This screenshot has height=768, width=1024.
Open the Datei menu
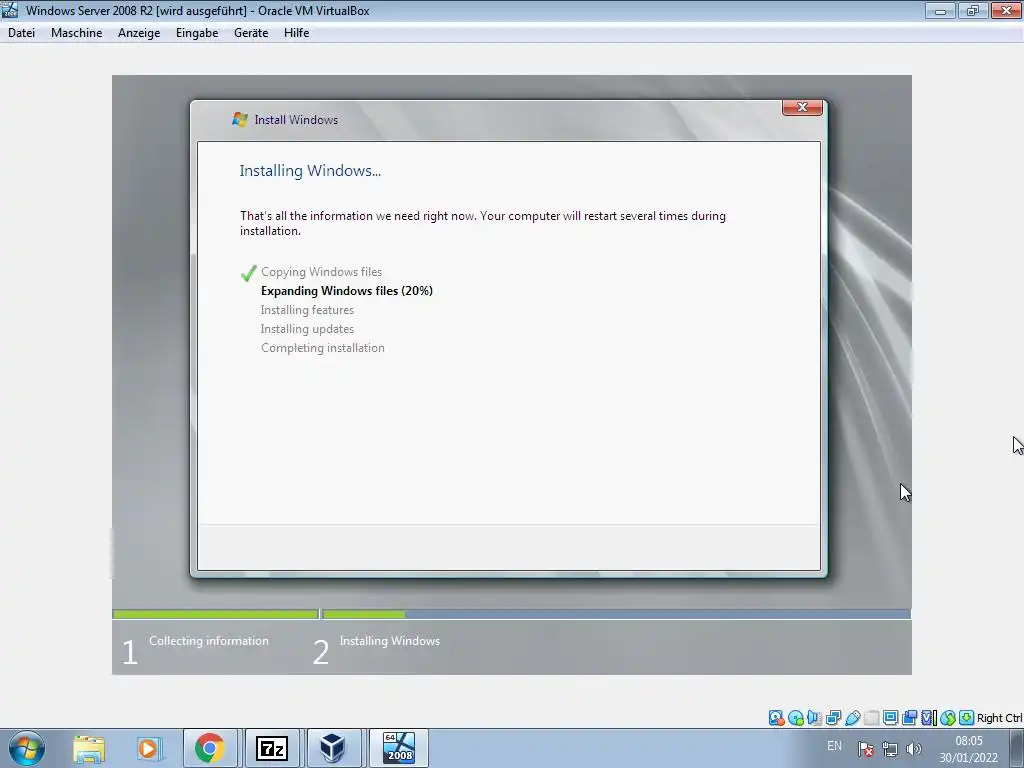(x=22, y=33)
